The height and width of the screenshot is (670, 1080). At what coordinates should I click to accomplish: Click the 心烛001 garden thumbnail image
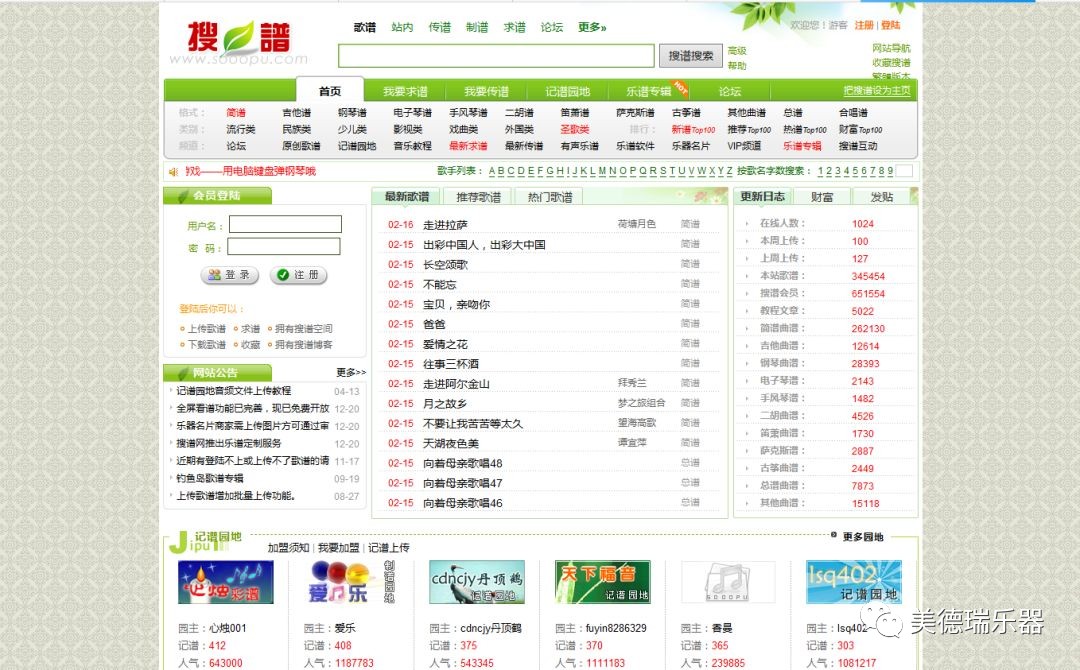[x=224, y=583]
